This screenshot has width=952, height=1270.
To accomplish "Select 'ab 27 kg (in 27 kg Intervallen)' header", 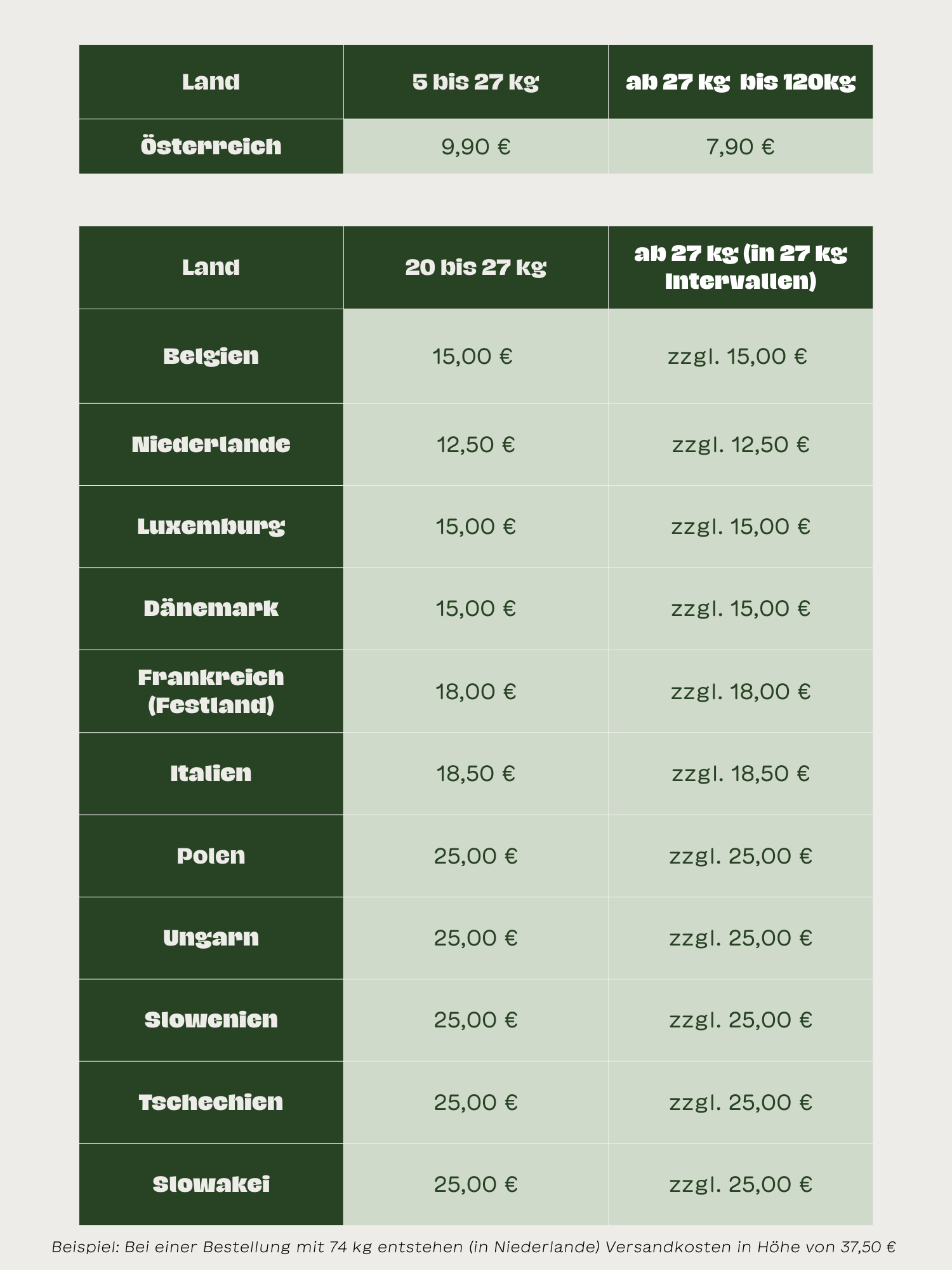I will 740,267.
